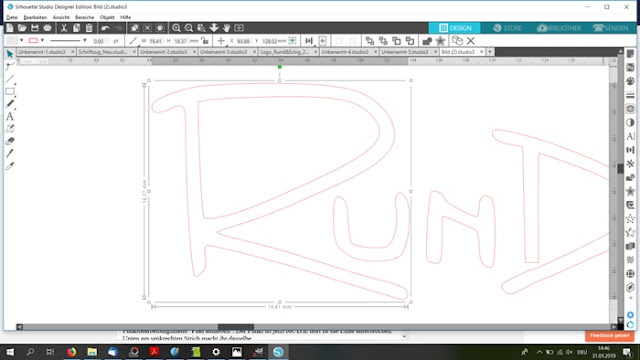Select the rectangle drawing tool
The image size is (640, 360).
[10, 91]
